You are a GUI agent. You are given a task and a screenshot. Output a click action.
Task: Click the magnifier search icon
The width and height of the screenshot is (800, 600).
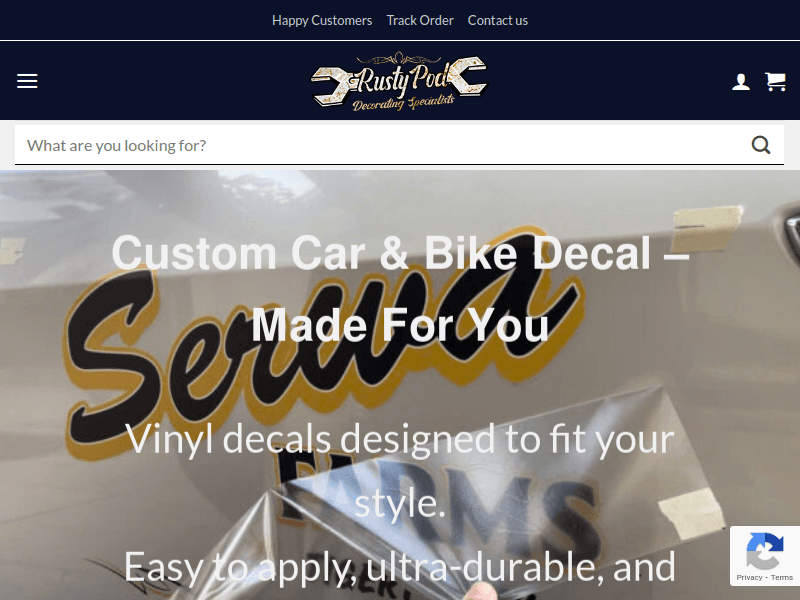[761, 145]
